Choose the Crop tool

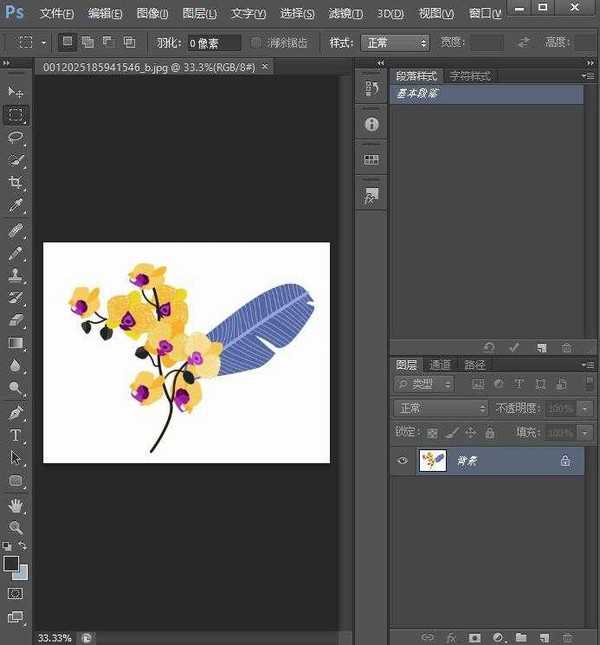16,183
